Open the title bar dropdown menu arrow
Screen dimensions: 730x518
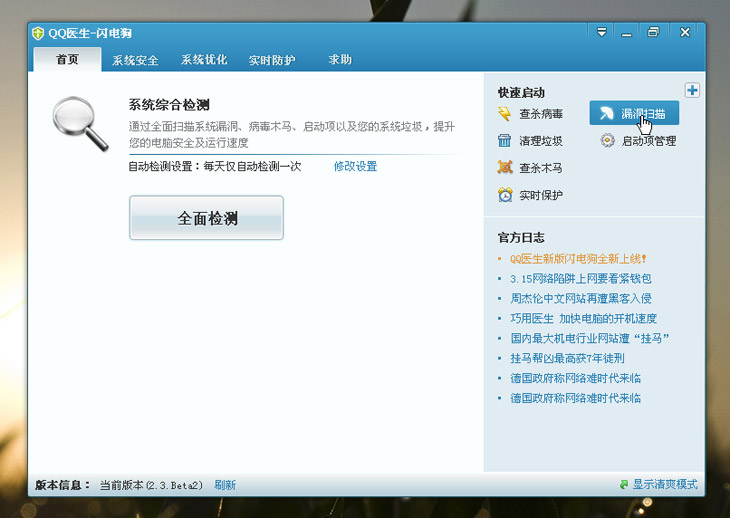click(x=602, y=32)
